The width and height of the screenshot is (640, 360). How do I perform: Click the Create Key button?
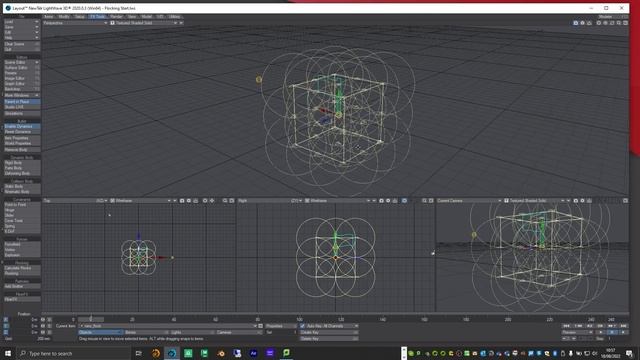pos(329,332)
